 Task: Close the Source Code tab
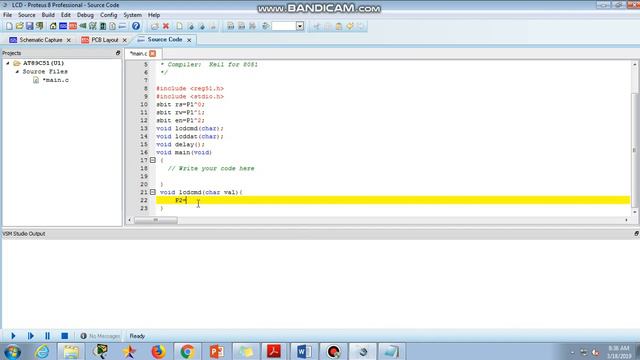189,40
